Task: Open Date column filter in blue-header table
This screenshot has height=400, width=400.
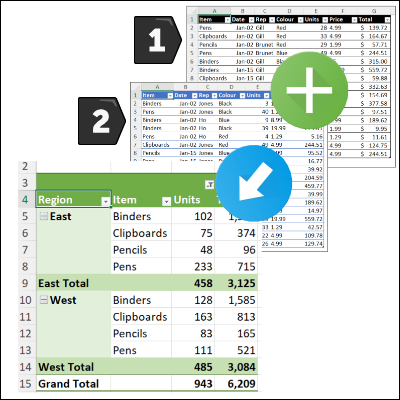Action: pos(194,96)
